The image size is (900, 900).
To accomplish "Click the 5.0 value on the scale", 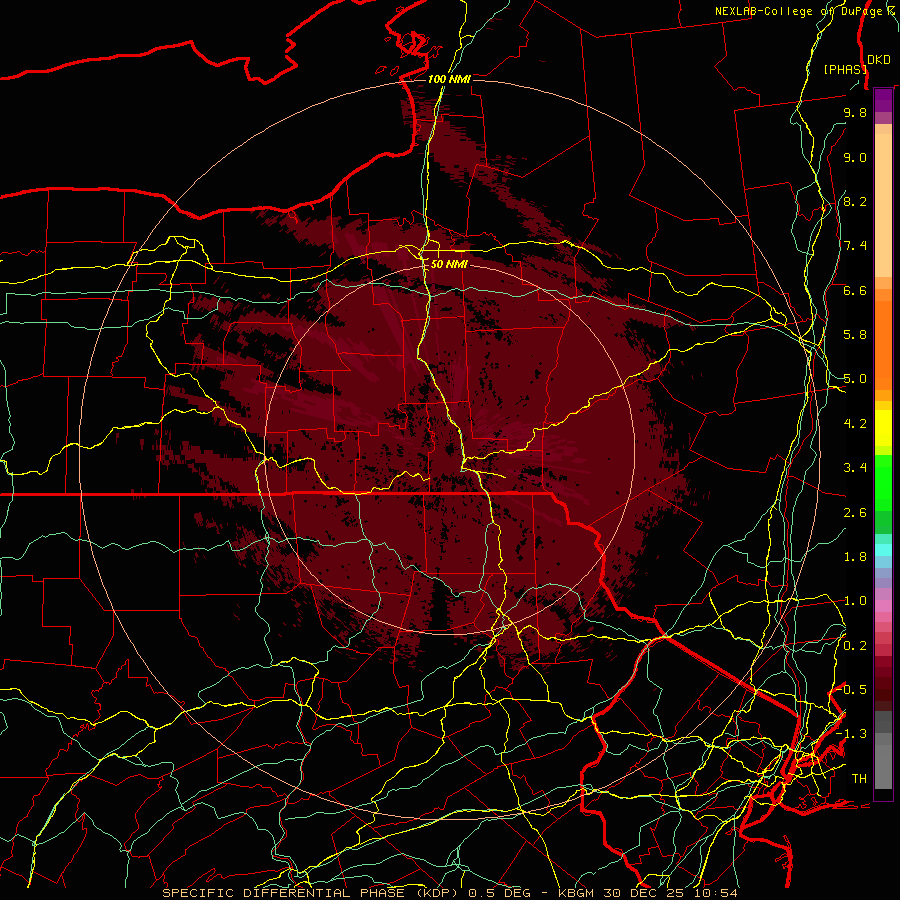I will point(855,379).
